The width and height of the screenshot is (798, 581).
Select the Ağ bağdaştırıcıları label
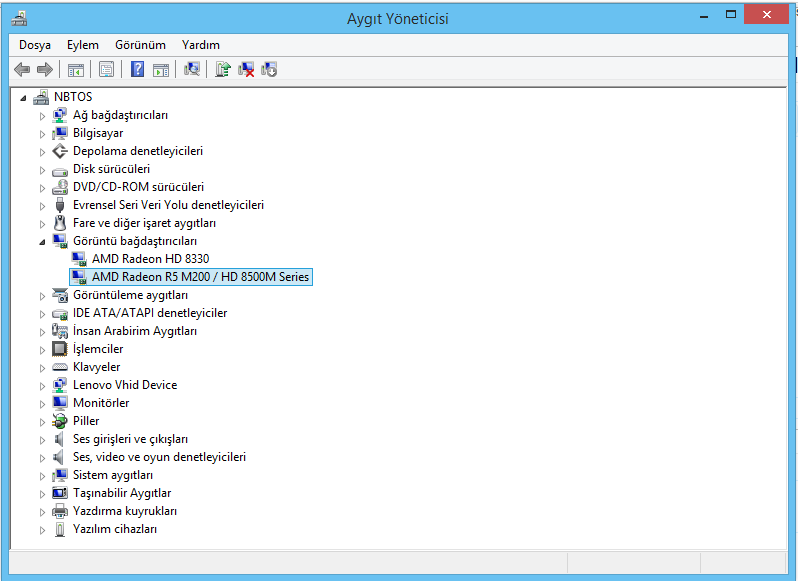tap(120, 115)
